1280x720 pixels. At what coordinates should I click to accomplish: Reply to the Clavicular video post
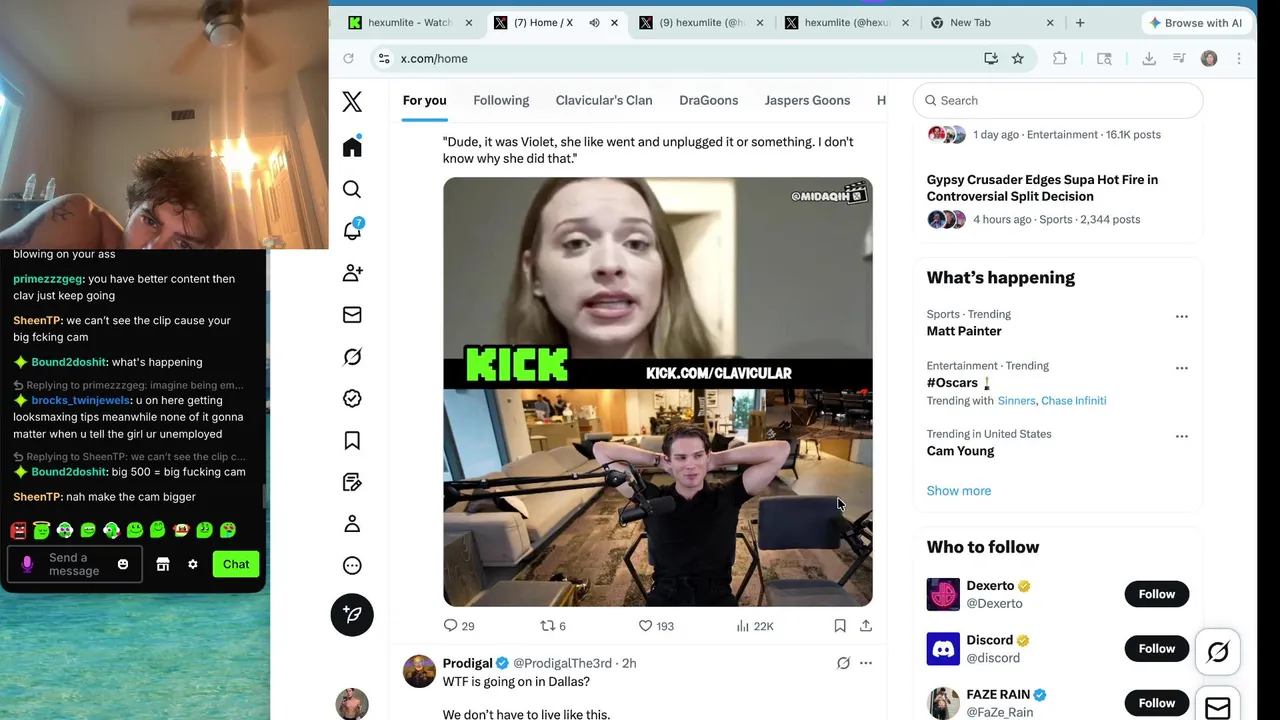click(x=459, y=626)
